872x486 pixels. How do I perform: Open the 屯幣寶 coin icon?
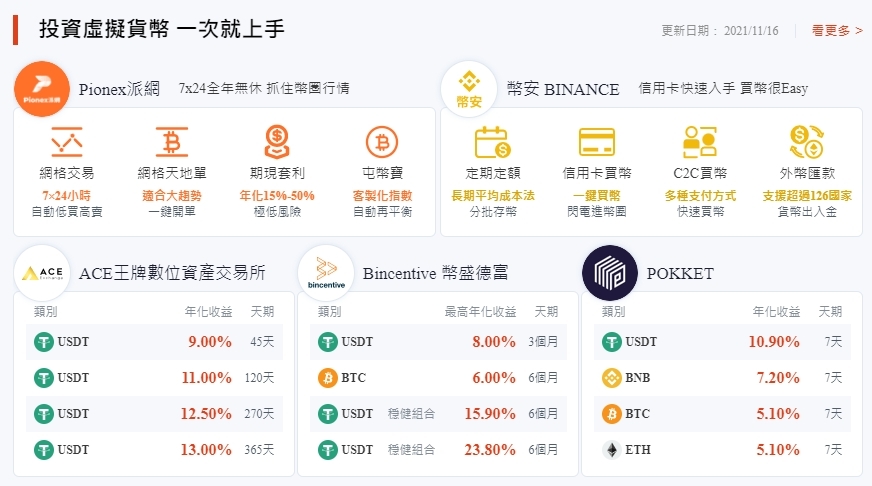(382, 141)
